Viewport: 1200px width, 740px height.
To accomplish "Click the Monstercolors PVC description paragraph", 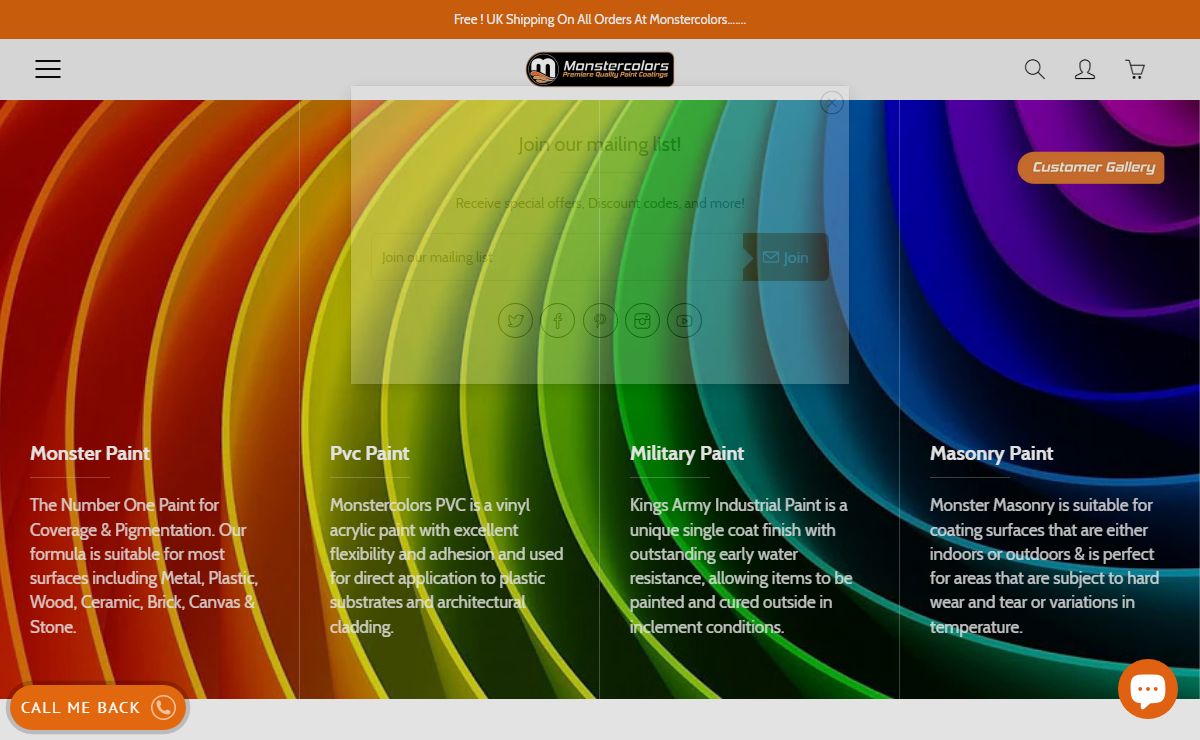I will [447, 566].
